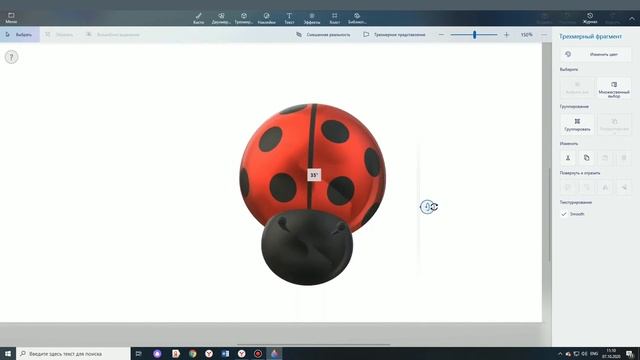Open the notification center icon
Viewport: 640px width, 360px height.
tap(630, 353)
